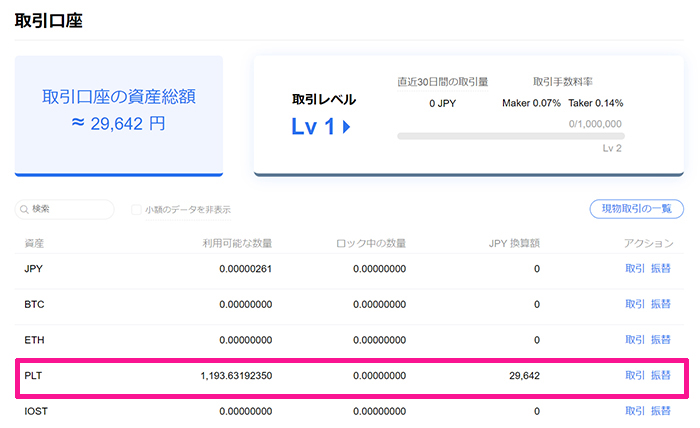Viewport: 700px width, 428px height.
Task: Click 取引 link in ETH row
Action: coord(635,340)
